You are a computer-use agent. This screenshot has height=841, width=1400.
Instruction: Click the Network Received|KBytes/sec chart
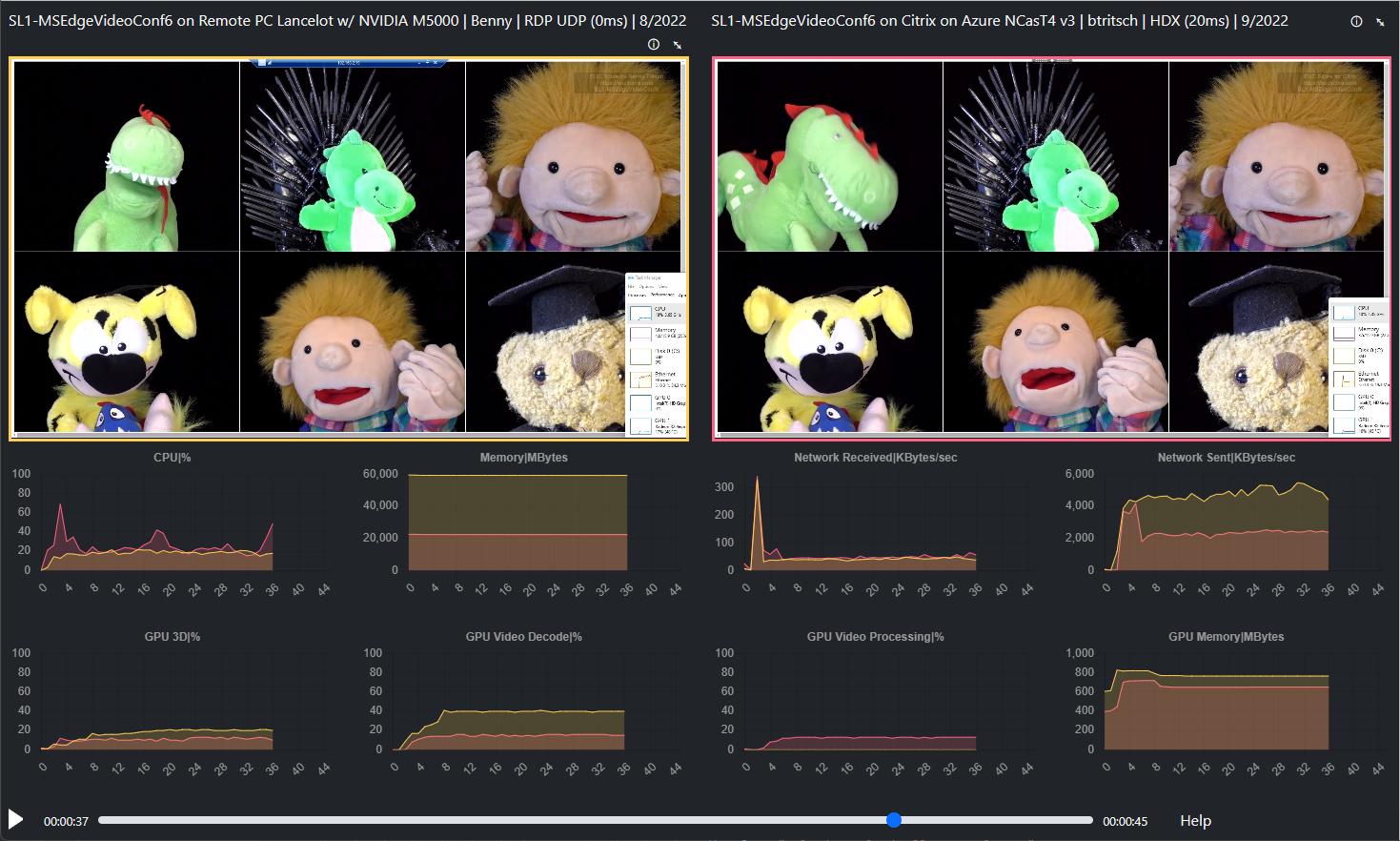(875, 524)
